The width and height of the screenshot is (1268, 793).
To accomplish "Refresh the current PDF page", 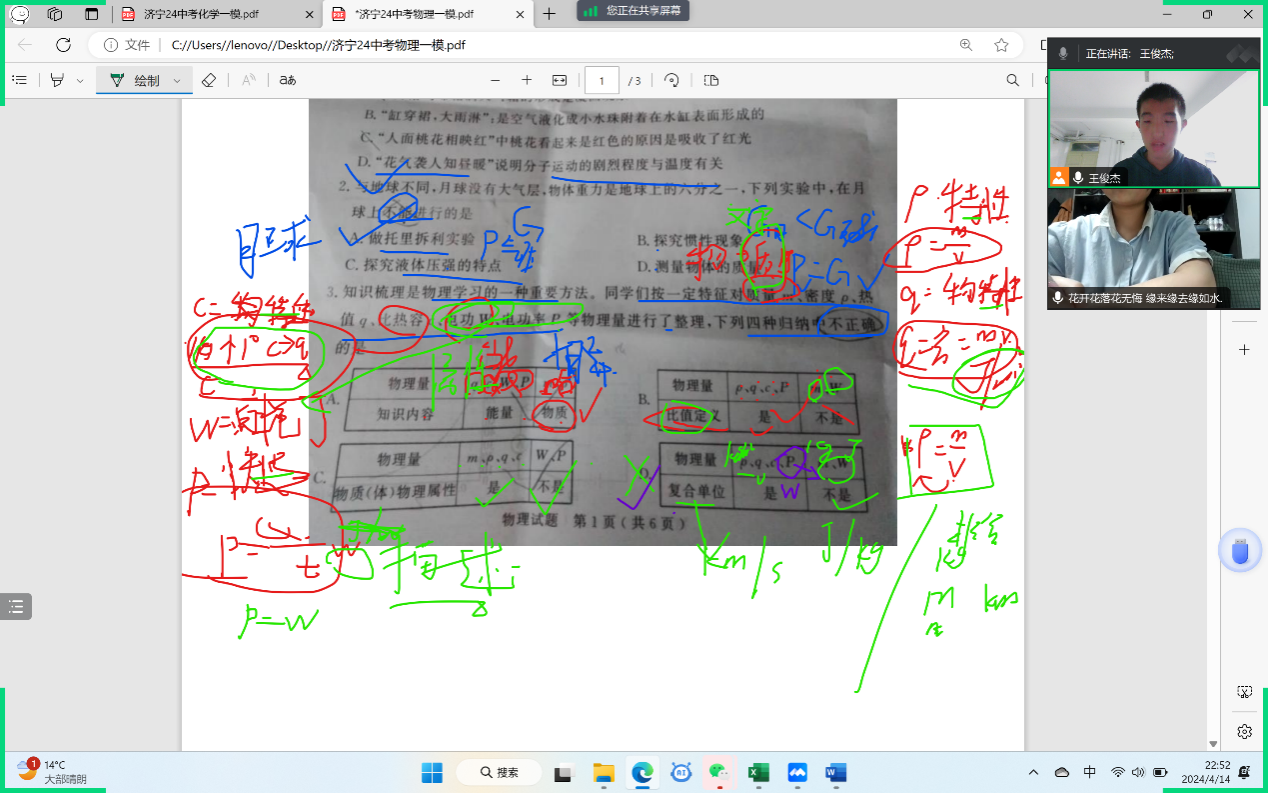I will click(63, 45).
